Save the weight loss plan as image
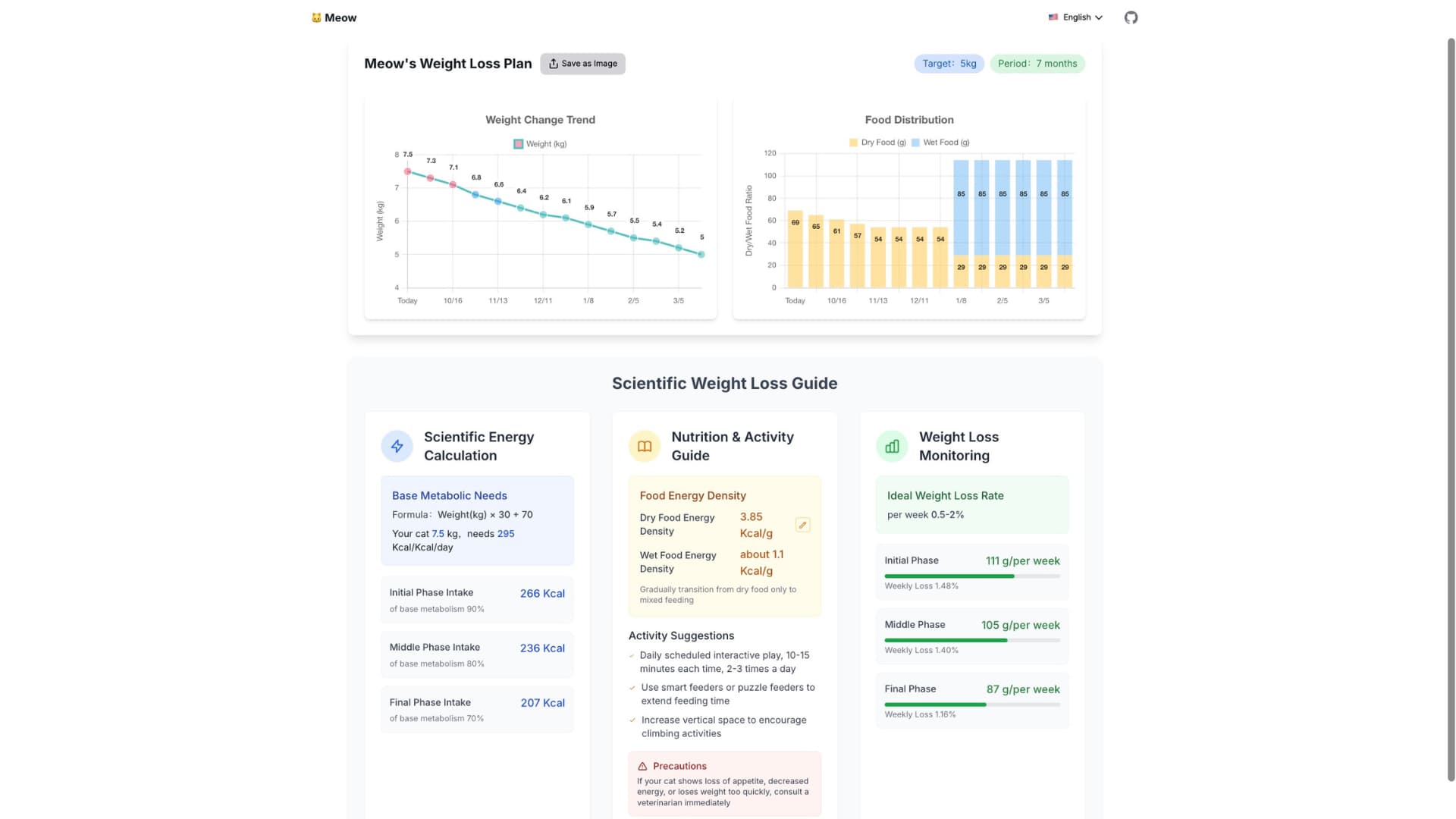Screen dimensions: 1456x819 pyautogui.click(x=582, y=64)
